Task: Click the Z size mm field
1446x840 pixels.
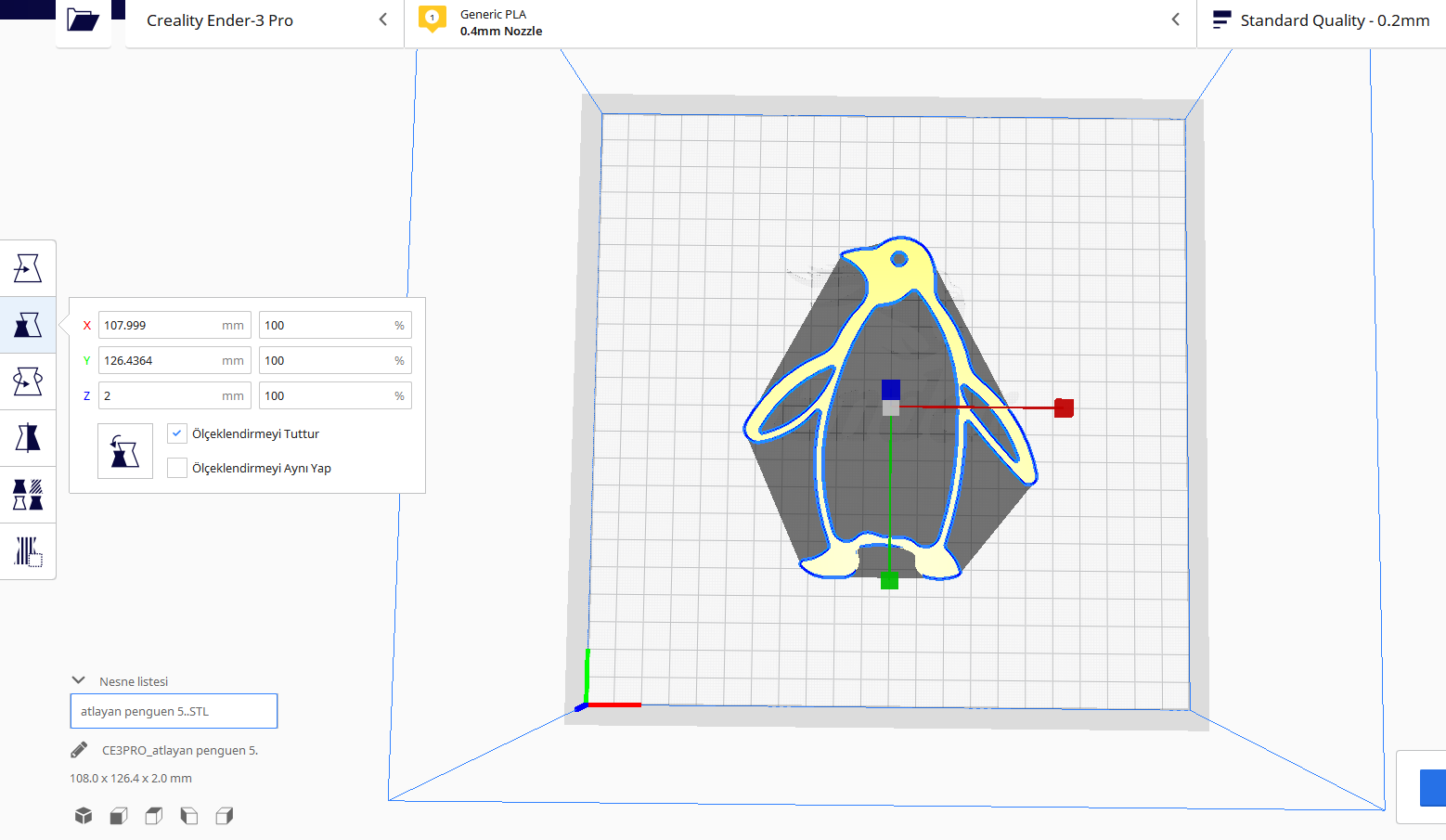Action: pyautogui.click(x=174, y=395)
